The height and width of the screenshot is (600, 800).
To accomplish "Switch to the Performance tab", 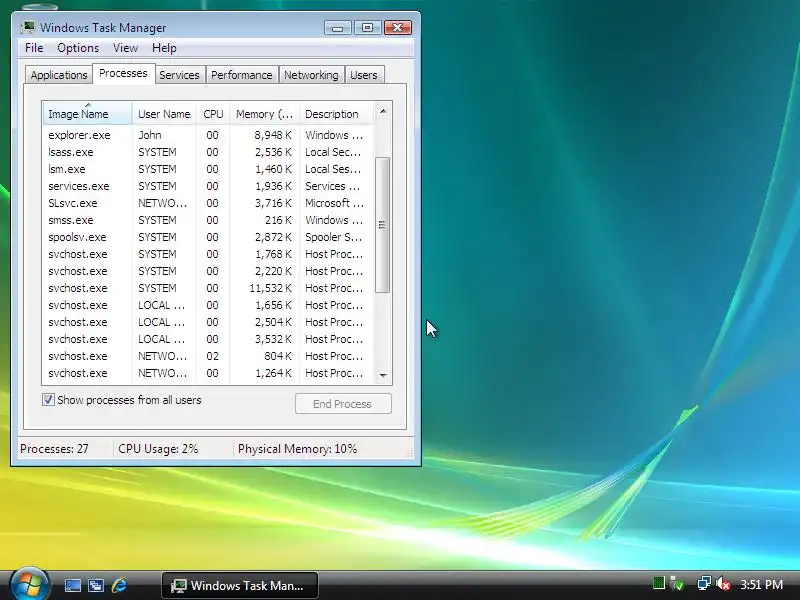I will tap(241, 75).
